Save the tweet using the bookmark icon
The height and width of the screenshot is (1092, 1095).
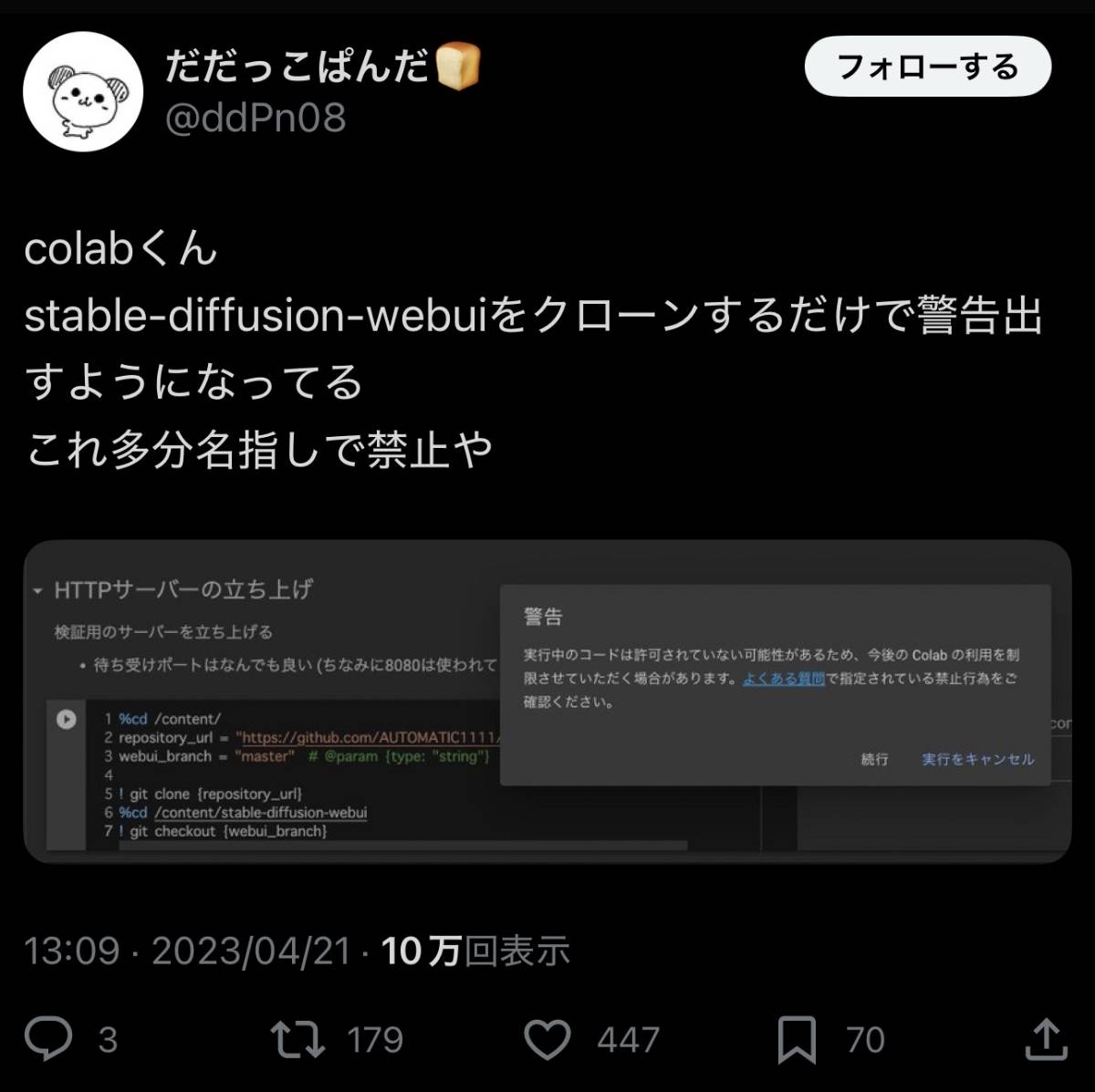point(797,1040)
